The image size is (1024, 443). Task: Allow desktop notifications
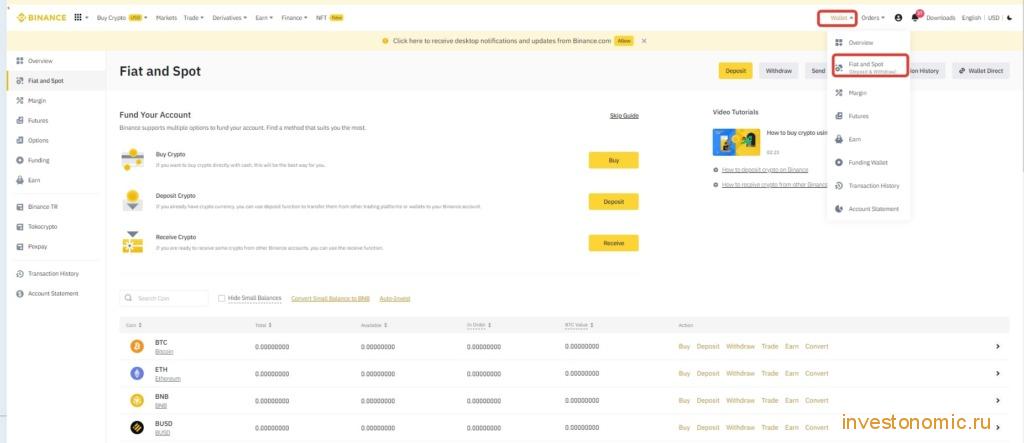click(624, 41)
